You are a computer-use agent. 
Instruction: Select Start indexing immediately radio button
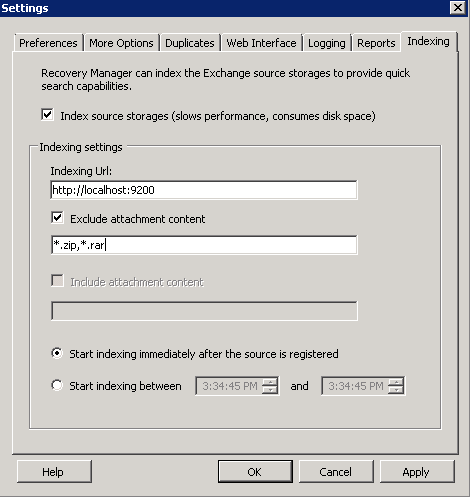point(57,353)
